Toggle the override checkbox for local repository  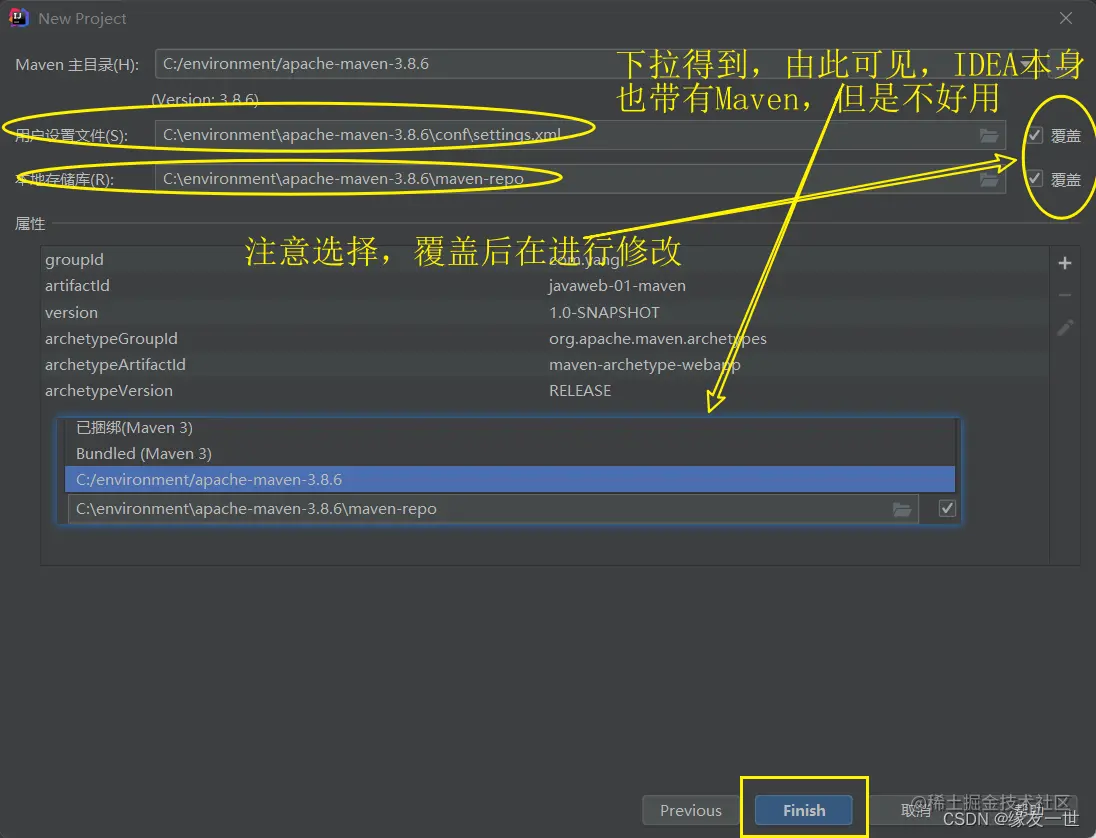[x=1033, y=178]
